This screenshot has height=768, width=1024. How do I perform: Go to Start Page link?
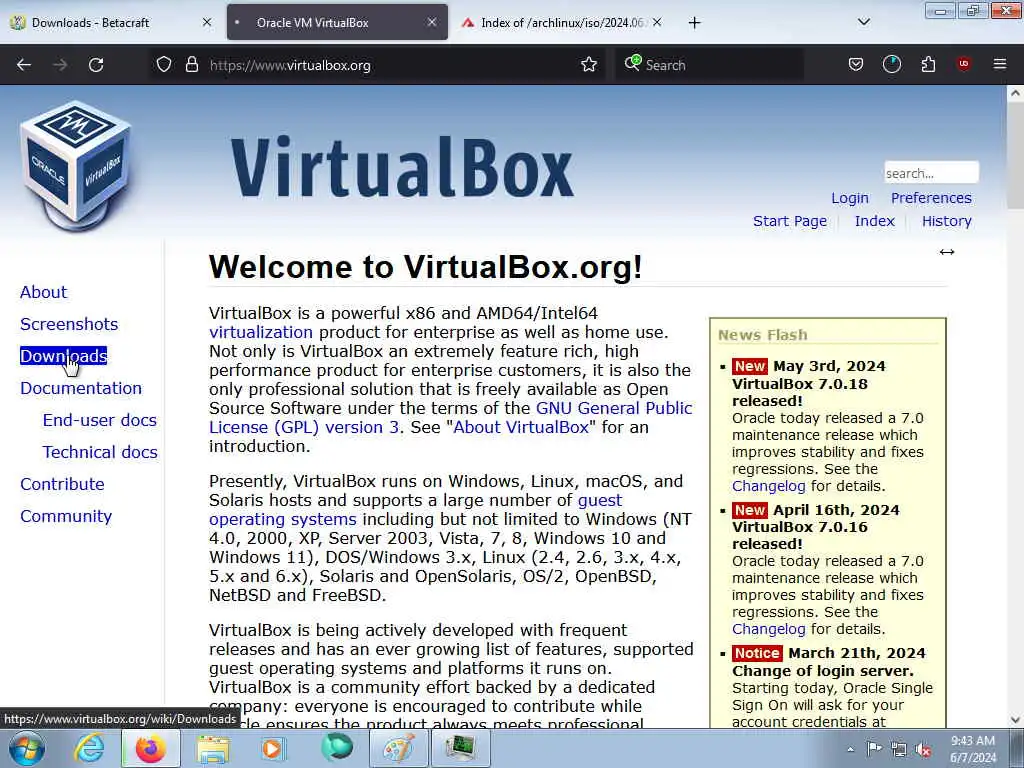[x=790, y=221]
